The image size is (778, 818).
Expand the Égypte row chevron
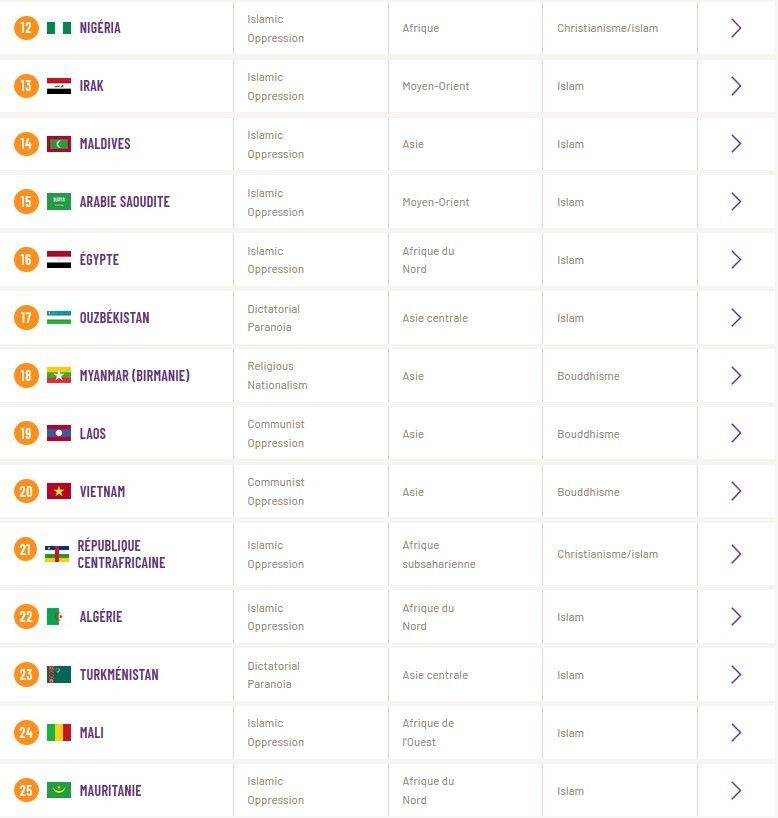point(736,260)
